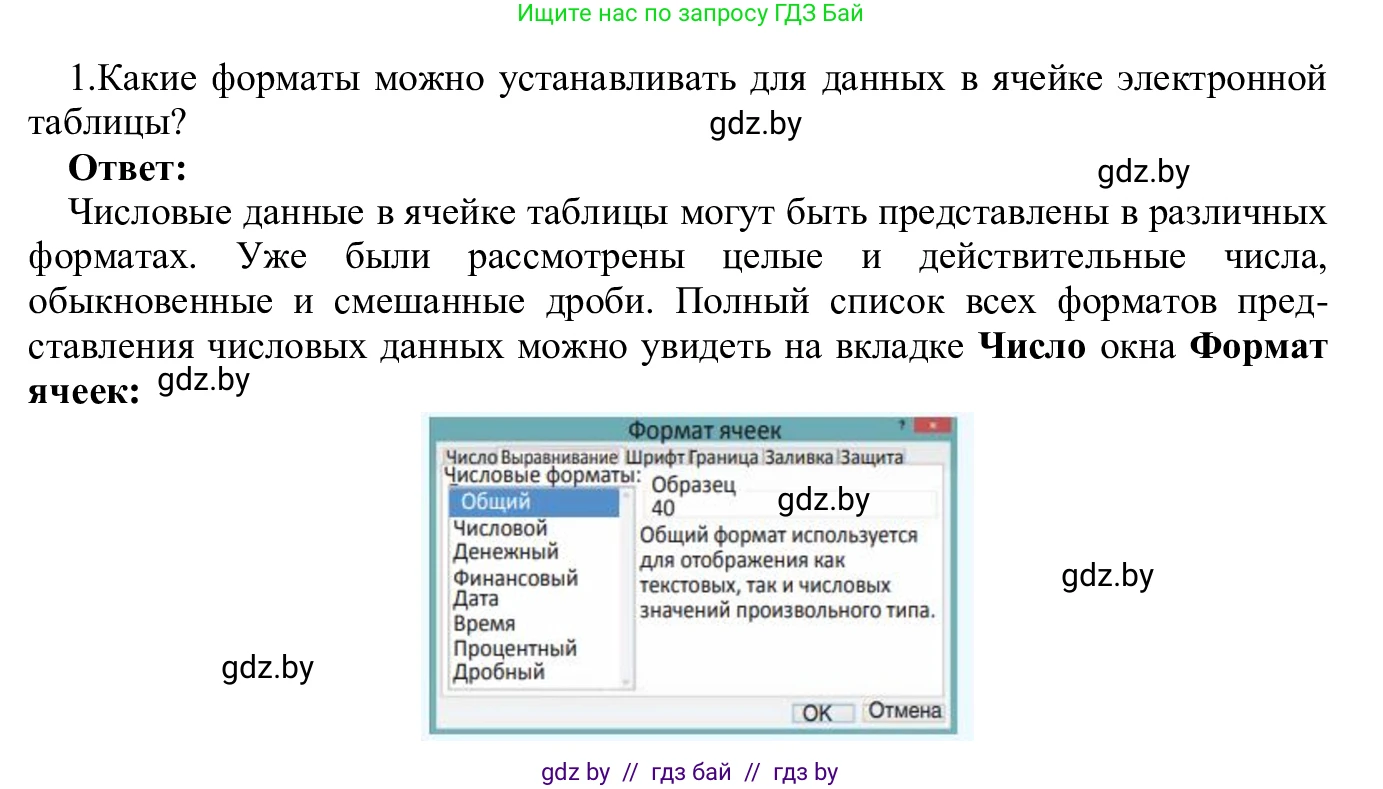Screen dimensions: 1383x789
Task: Select the Число tab in Формат ячеек
Action: coord(473,456)
